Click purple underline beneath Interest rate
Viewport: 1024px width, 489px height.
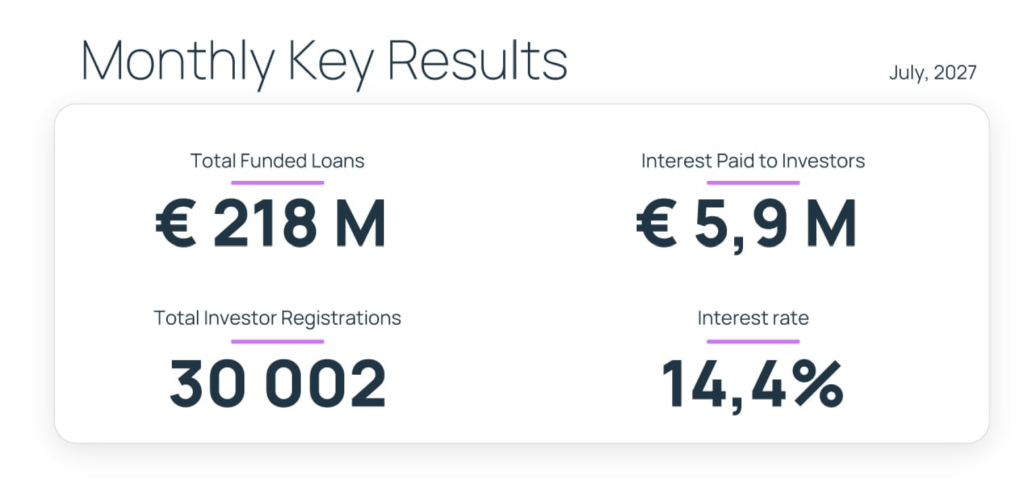[753, 341]
